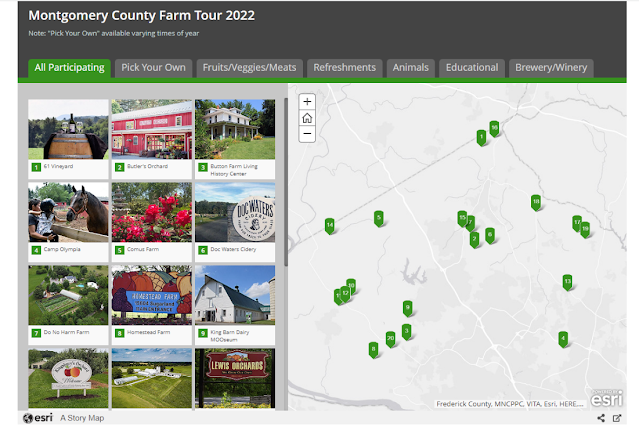Select map marker number 3
639x434 pixels.
(x=406, y=331)
